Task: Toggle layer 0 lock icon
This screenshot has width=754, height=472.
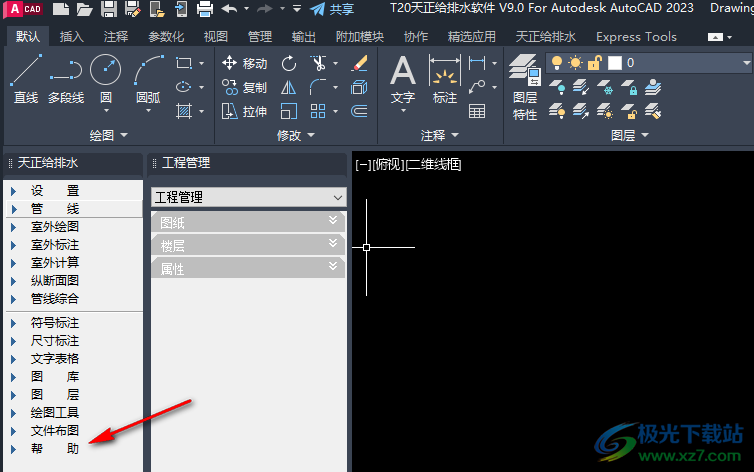Action: 595,62
